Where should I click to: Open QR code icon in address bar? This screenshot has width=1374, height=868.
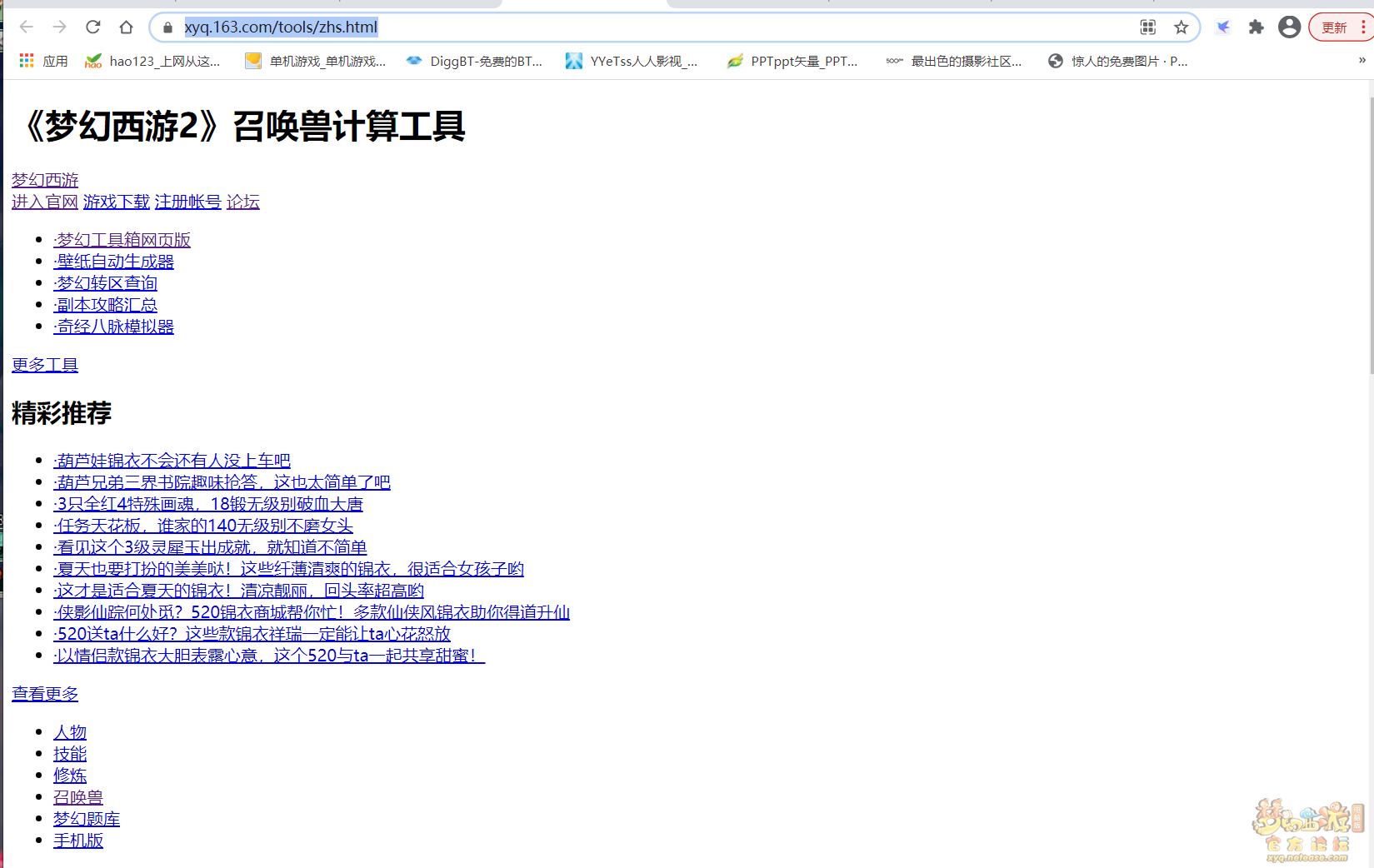[x=1148, y=27]
